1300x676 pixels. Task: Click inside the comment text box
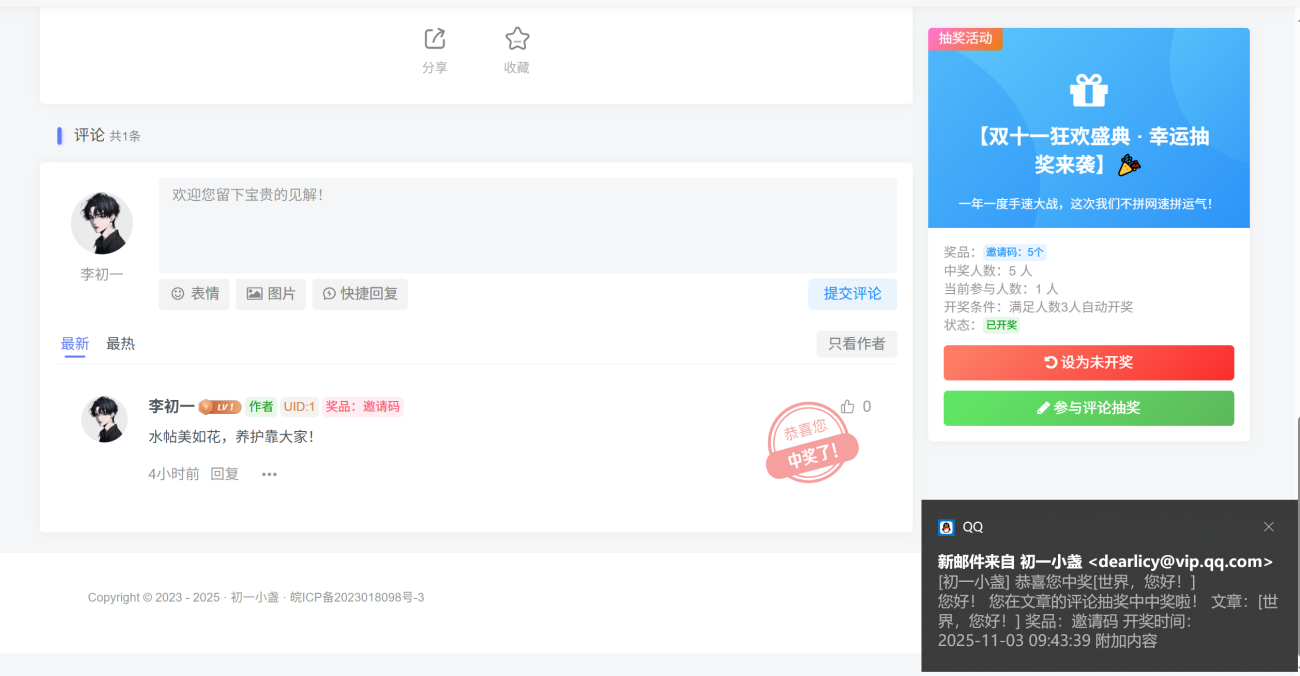point(527,225)
